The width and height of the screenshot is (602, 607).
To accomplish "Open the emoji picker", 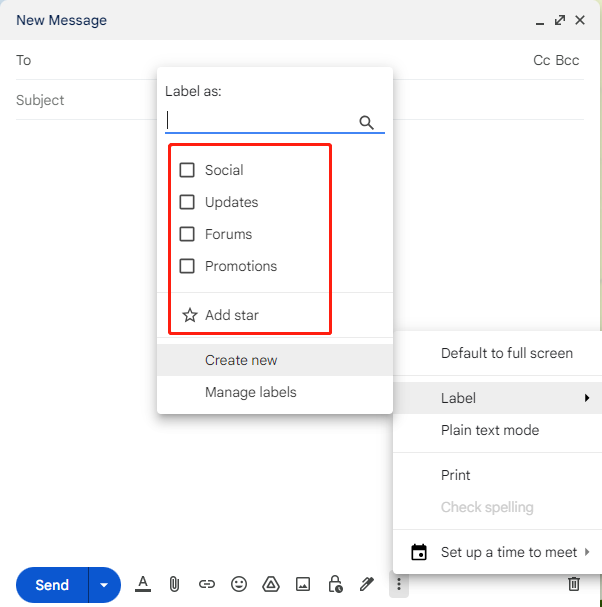I will coord(239,584).
